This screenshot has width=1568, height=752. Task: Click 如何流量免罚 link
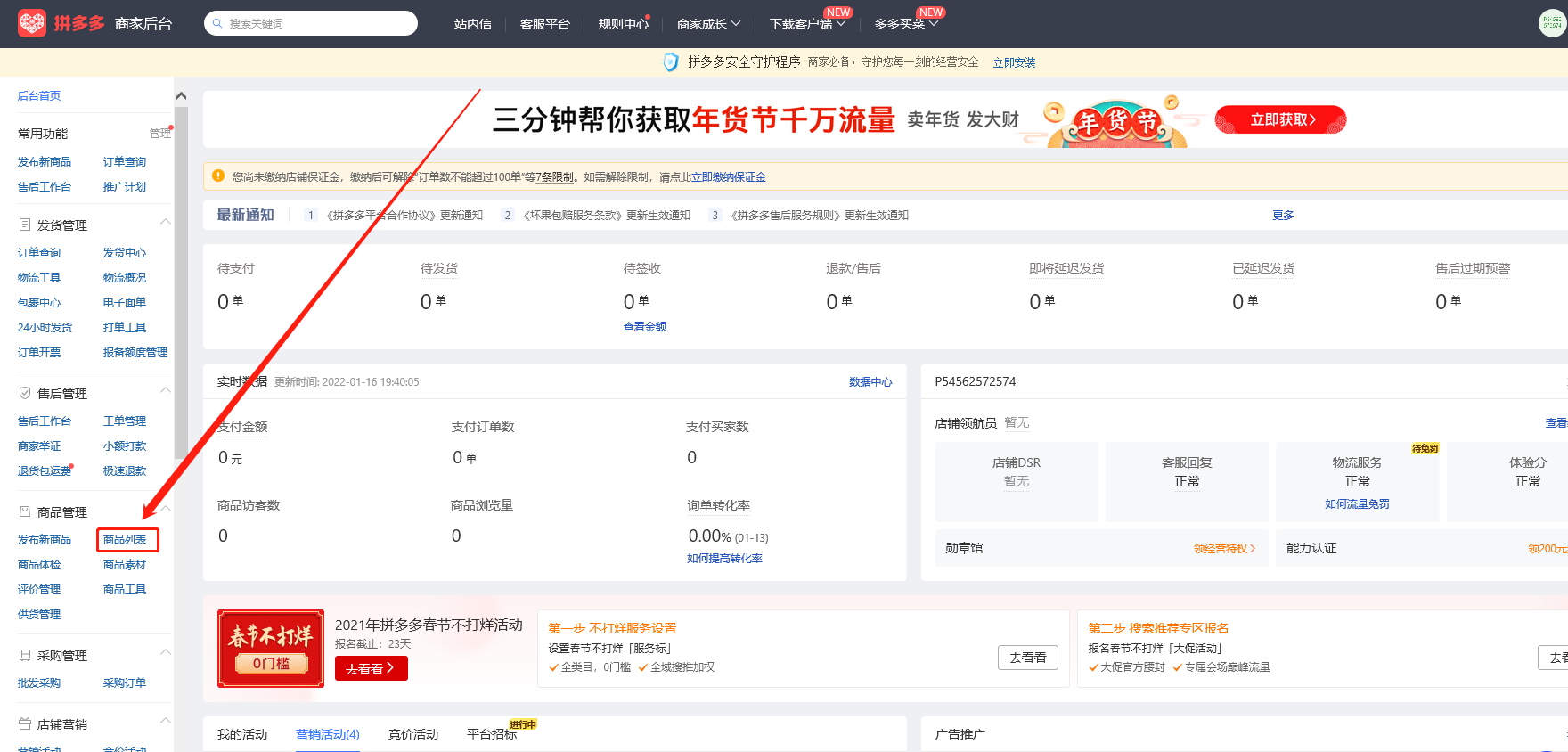pyautogui.click(x=1357, y=504)
